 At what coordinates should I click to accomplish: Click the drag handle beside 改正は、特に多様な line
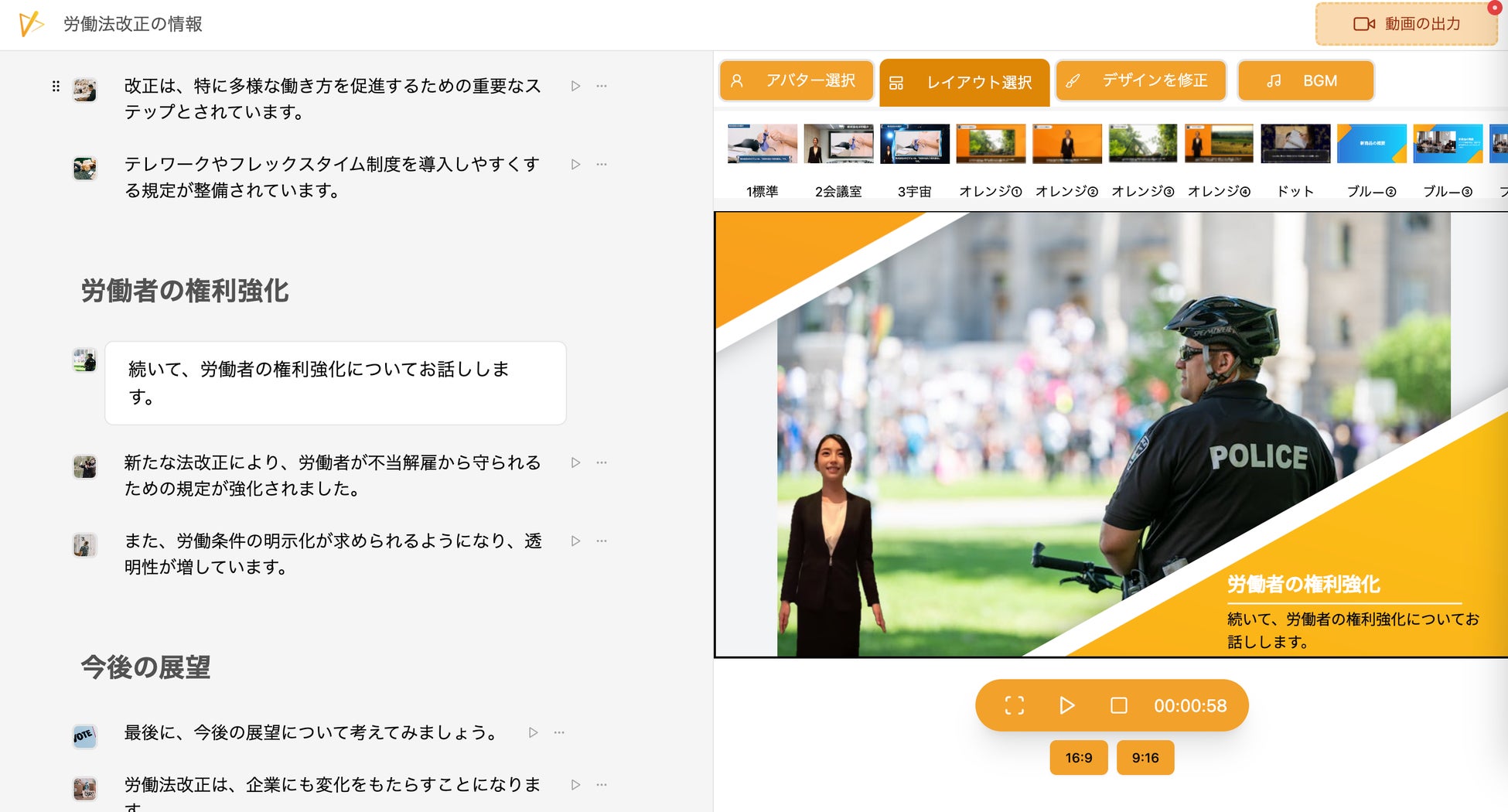tap(56, 86)
